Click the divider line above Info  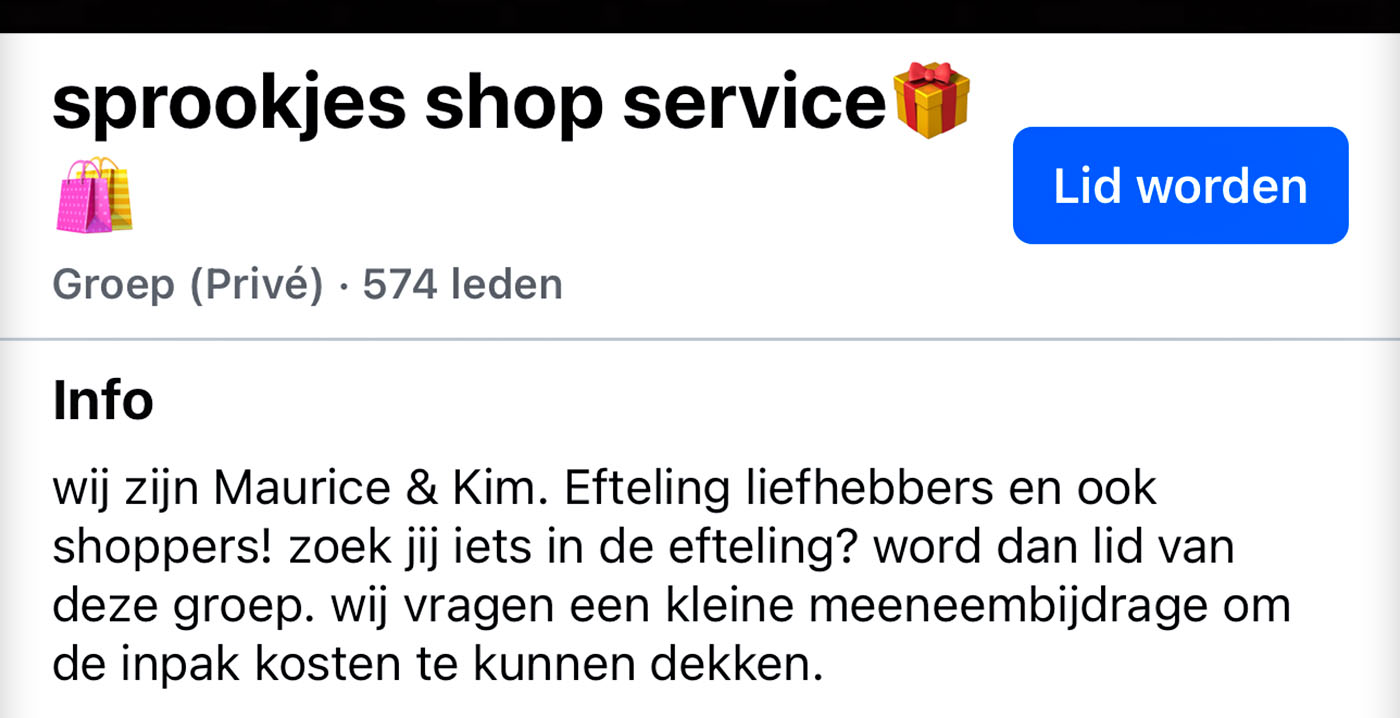700,340
